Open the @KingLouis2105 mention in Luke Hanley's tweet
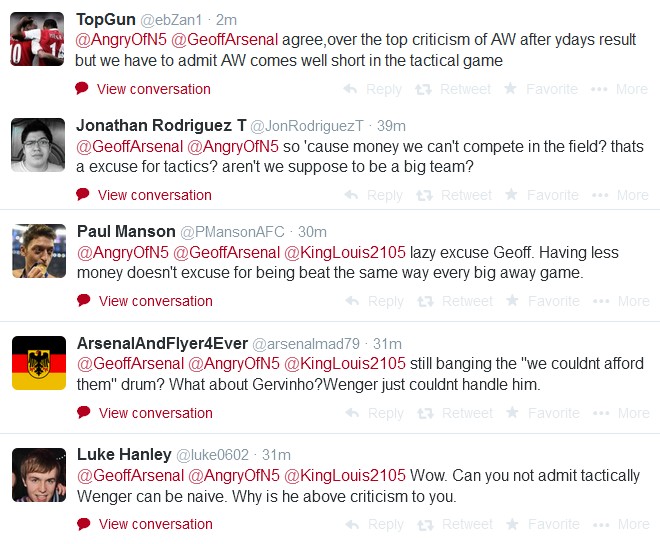Image resolution: width=660 pixels, height=544 pixels. 345,475
